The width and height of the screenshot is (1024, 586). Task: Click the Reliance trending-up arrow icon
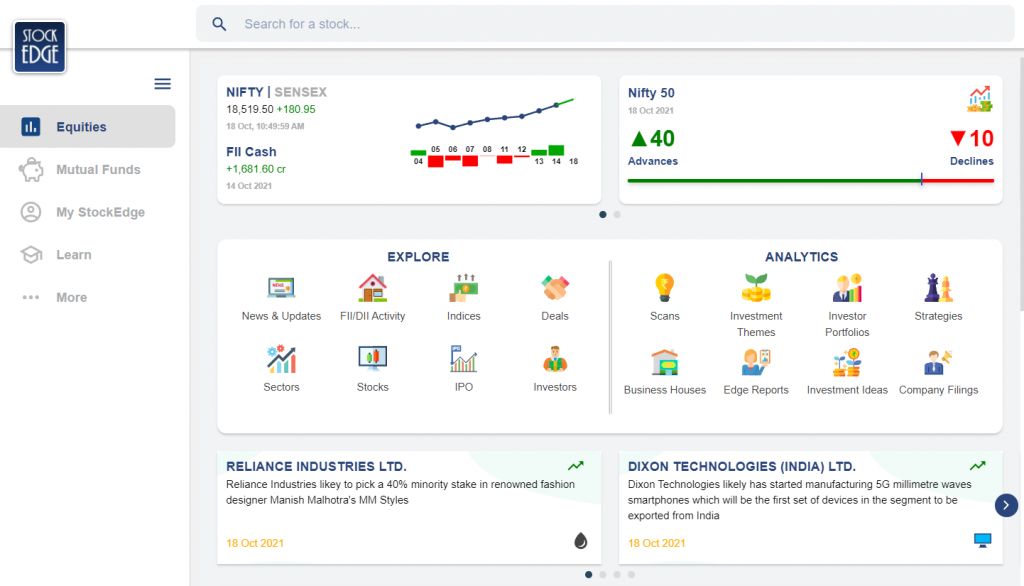(575, 466)
